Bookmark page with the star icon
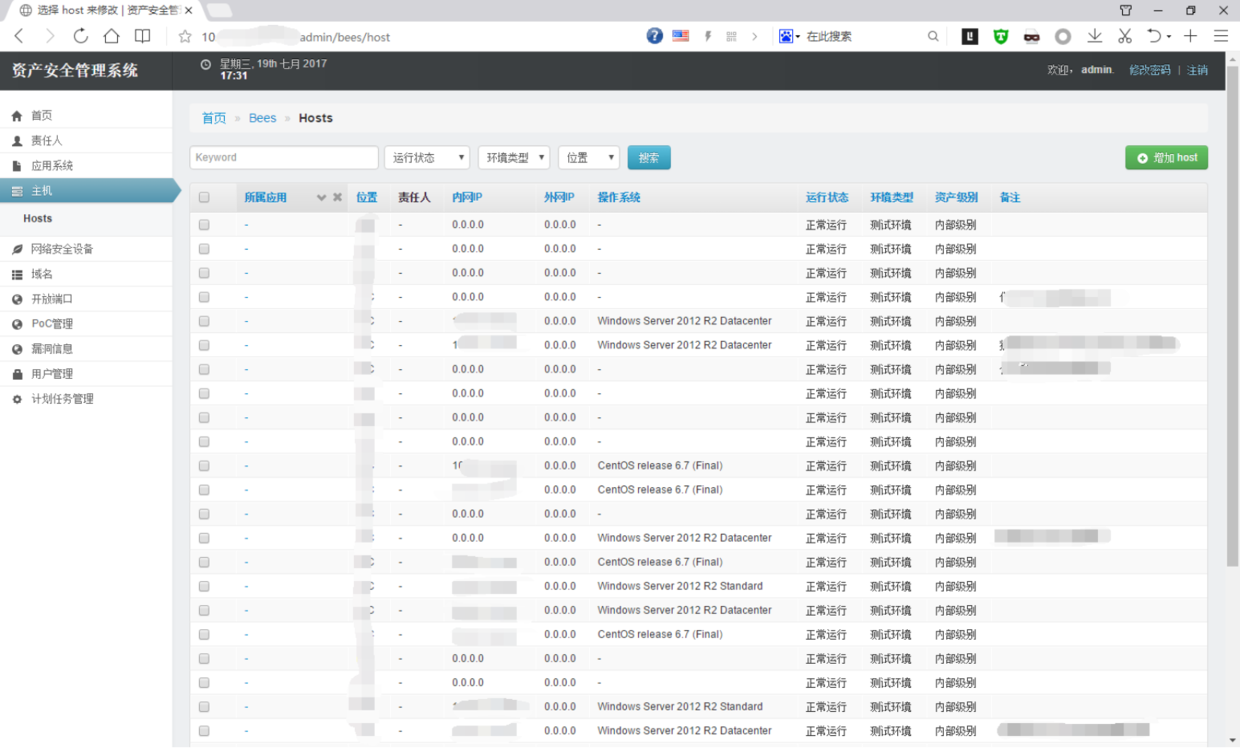The image size is (1240, 748). (184, 36)
